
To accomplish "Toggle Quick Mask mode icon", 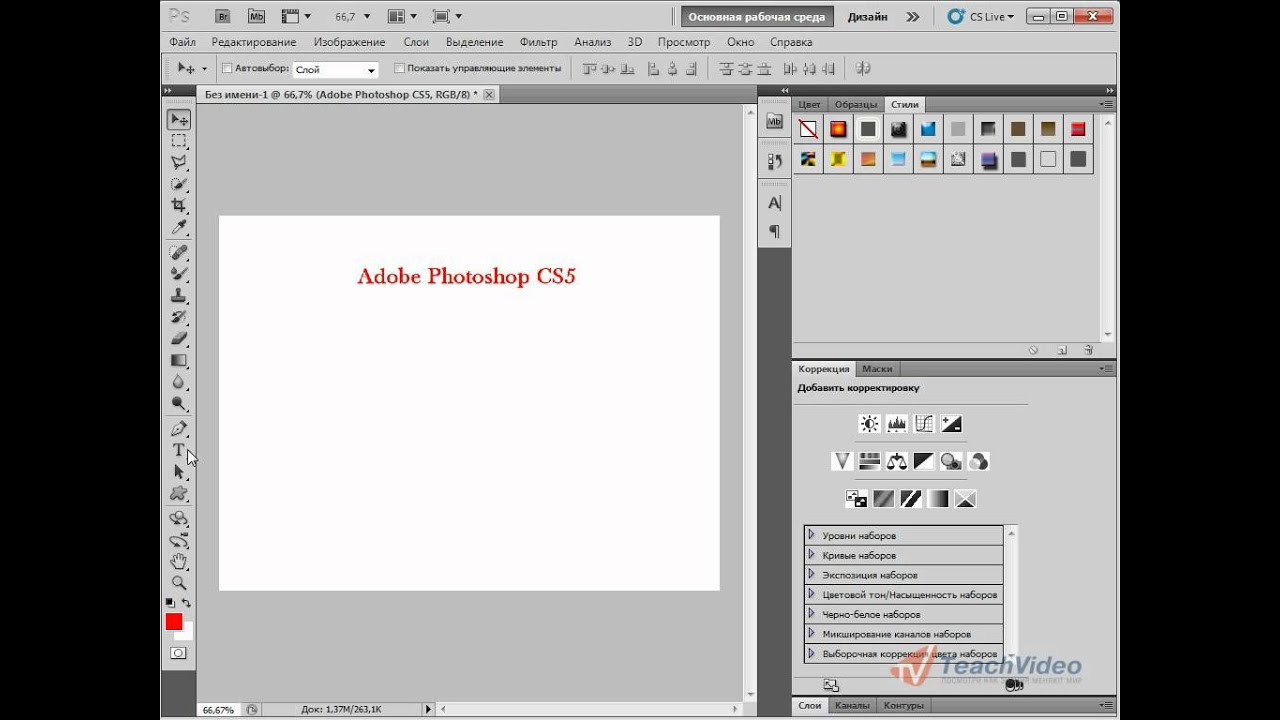I will click(x=178, y=653).
